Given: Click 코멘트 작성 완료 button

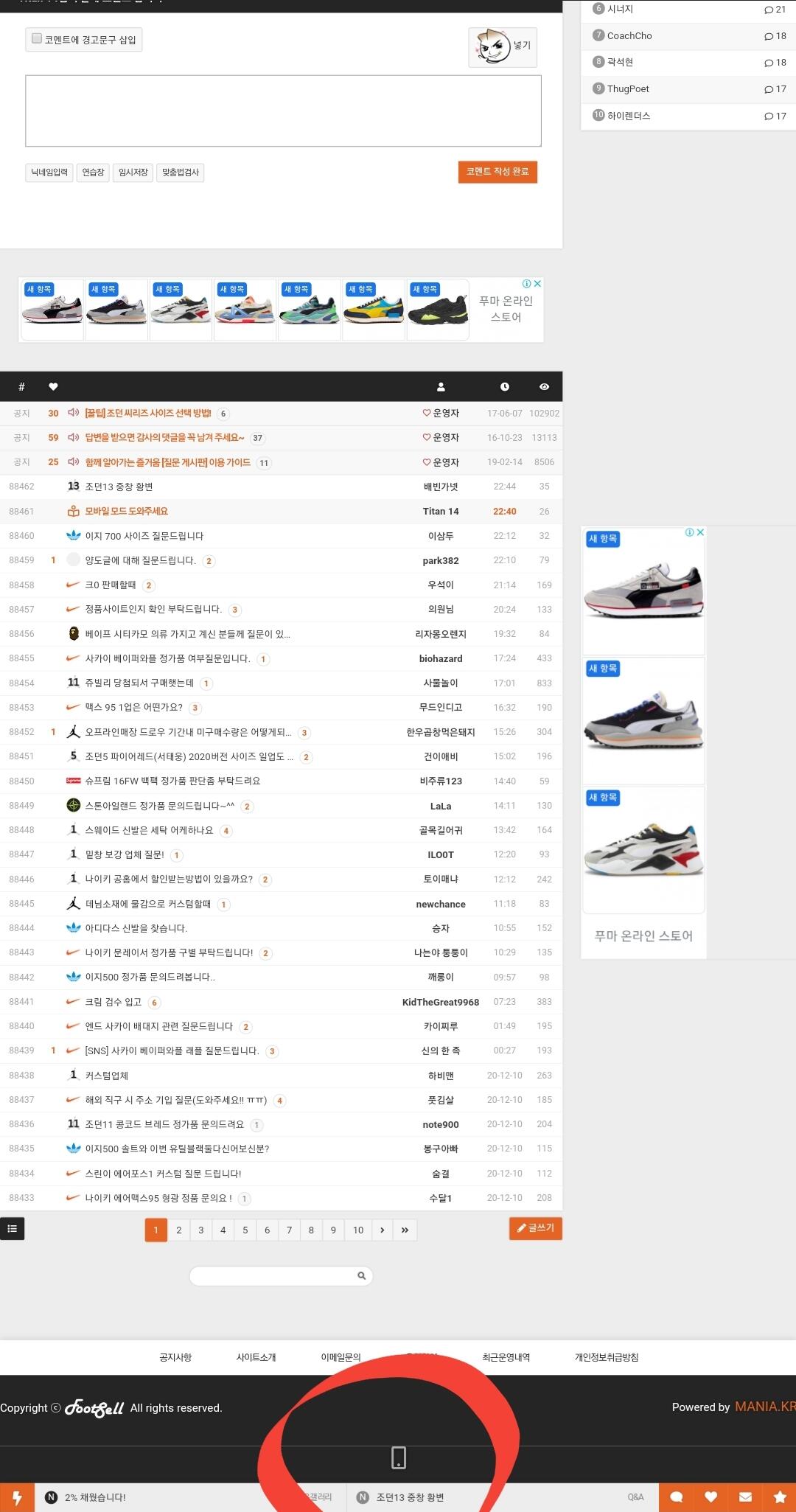Looking at the screenshot, I should tap(497, 172).
